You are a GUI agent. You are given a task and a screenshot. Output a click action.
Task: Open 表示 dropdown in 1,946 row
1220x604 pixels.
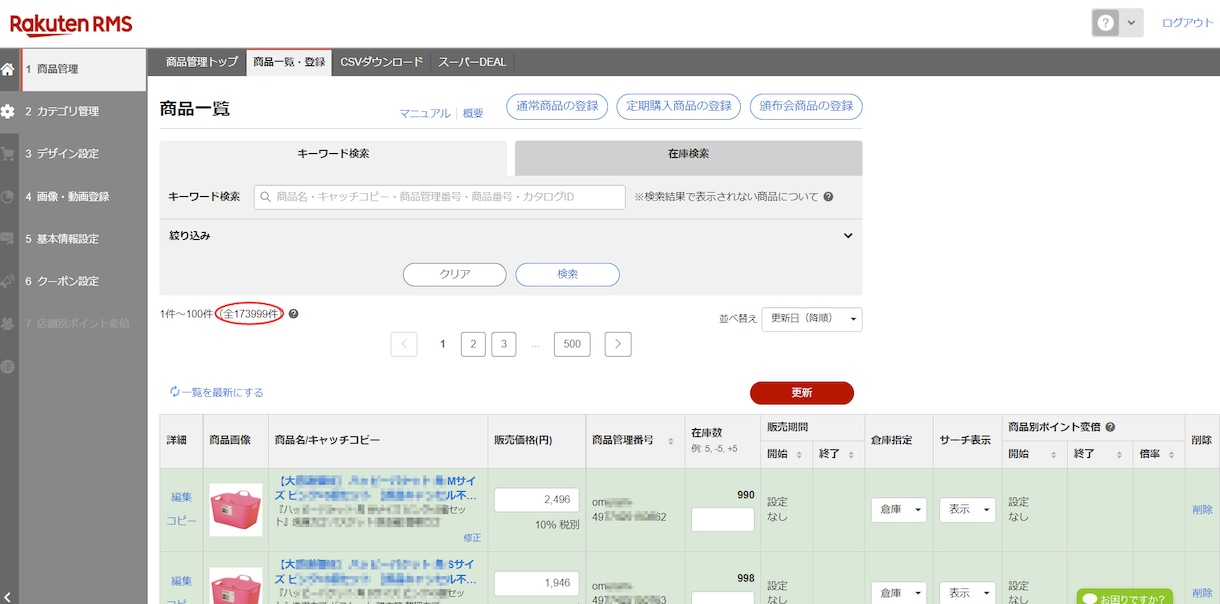967,593
